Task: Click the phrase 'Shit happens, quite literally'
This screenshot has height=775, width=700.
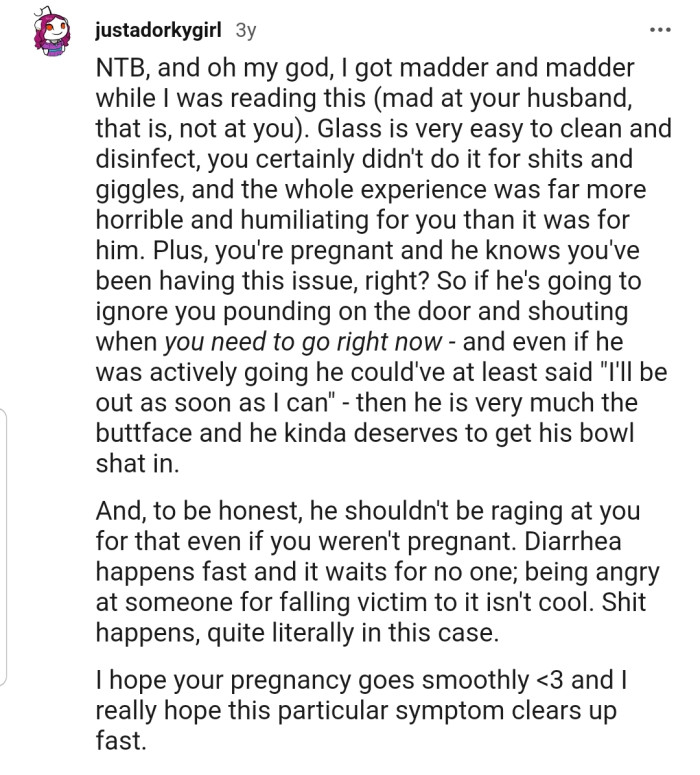Action: tap(300, 632)
